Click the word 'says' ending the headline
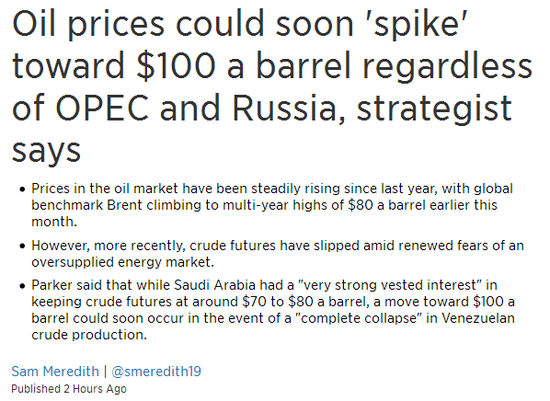 pos(47,152)
